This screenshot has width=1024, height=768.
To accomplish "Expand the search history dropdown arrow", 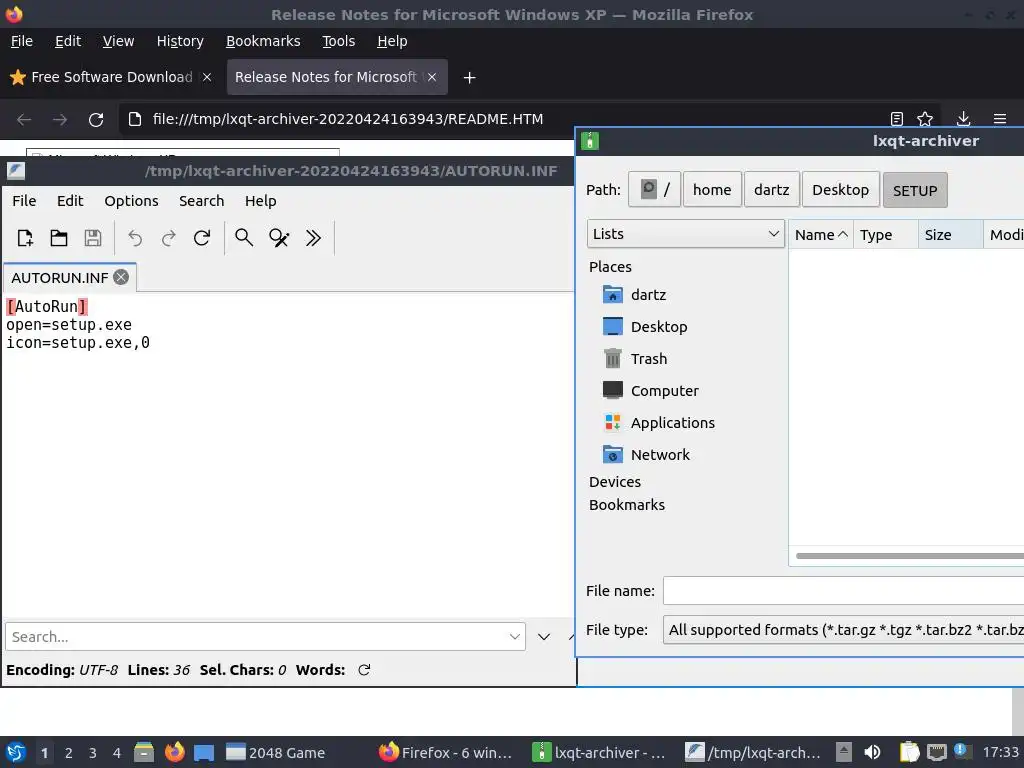I will [515, 637].
